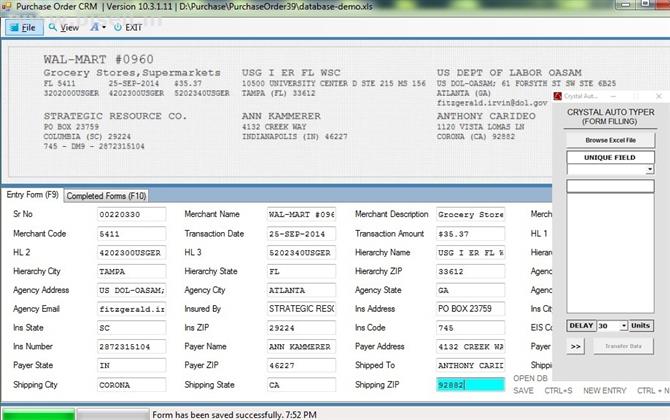Switch to Entry Form (F9) tab
The image size is (670, 420).
click(32, 195)
